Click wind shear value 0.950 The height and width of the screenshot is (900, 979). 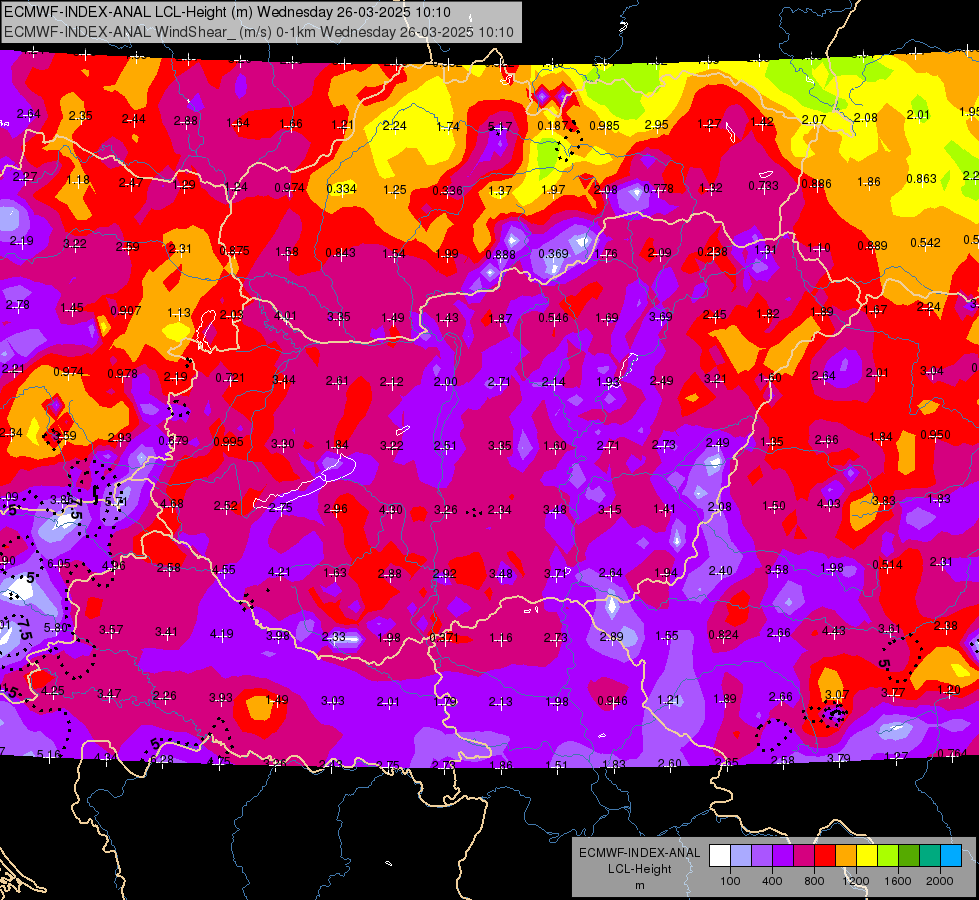(935, 434)
